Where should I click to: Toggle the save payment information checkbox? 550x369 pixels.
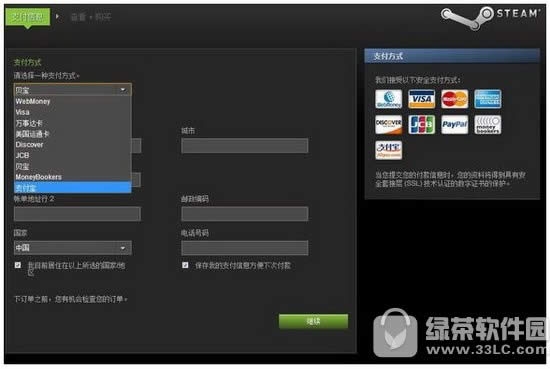[185, 265]
